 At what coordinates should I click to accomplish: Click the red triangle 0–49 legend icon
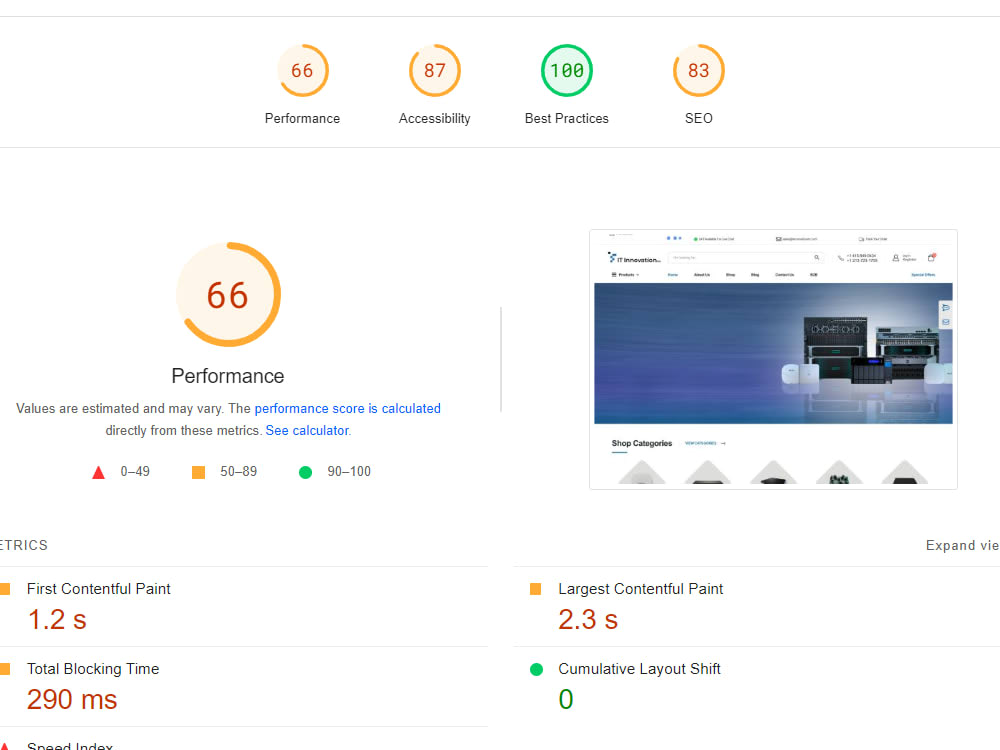pyautogui.click(x=98, y=473)
